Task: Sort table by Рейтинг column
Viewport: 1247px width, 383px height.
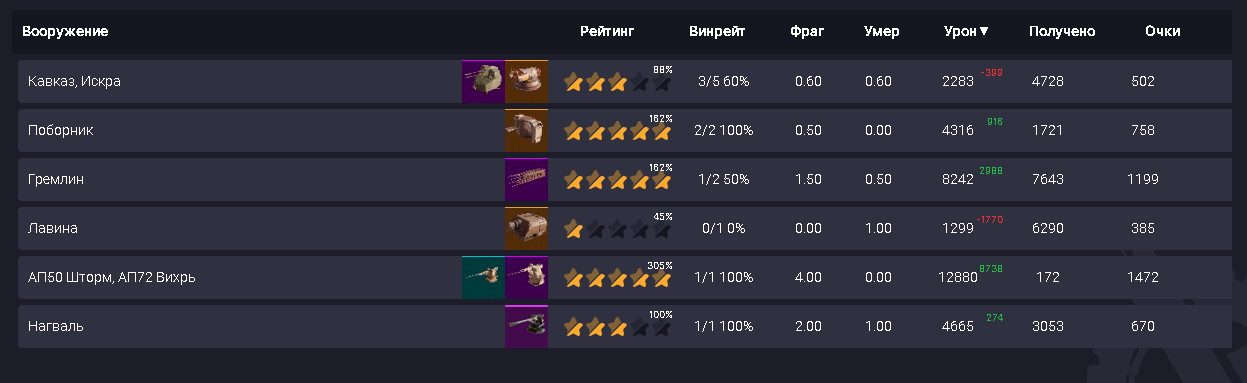Action: click(607, 31)
